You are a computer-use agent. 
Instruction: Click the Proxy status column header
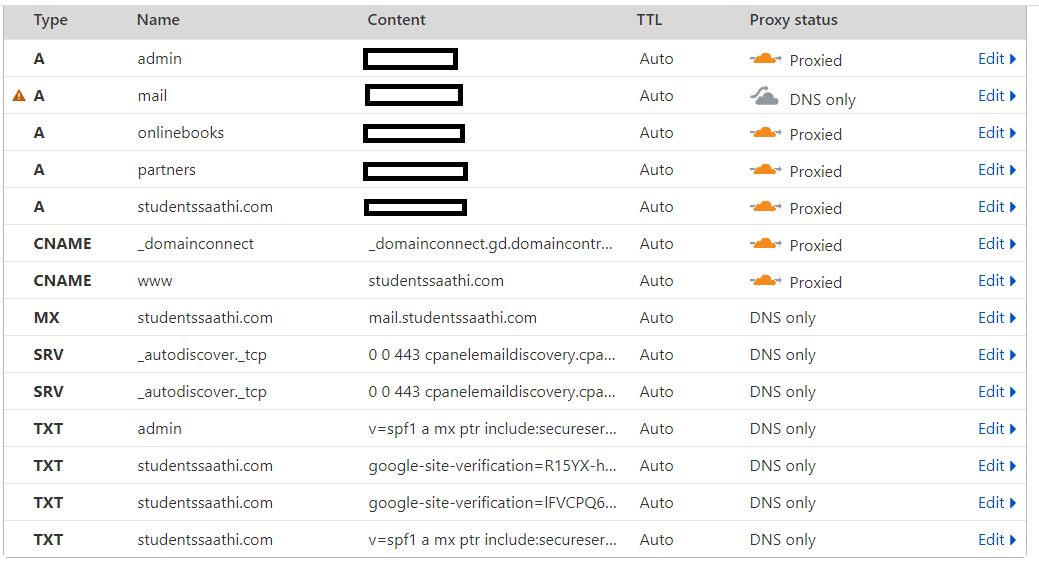pos(793,20)
